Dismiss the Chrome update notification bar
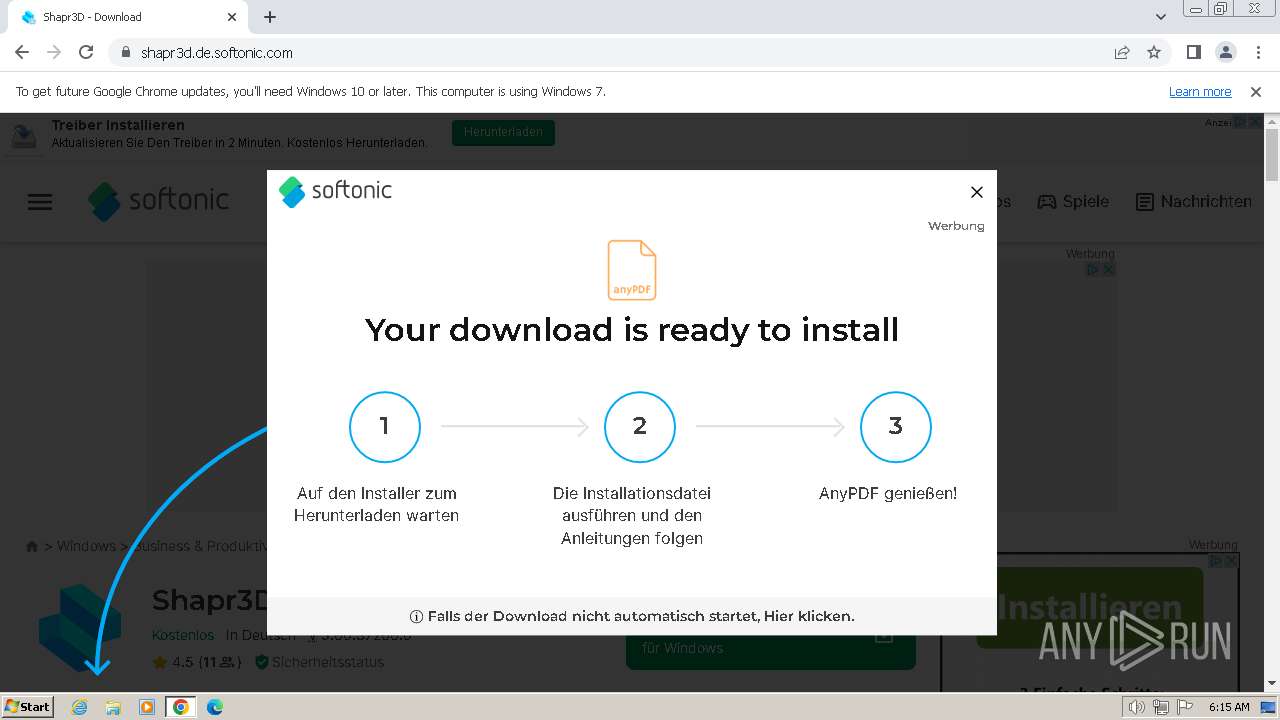Image resolution: width=1280 pixels, height=720 pixels. [1256, 91]
